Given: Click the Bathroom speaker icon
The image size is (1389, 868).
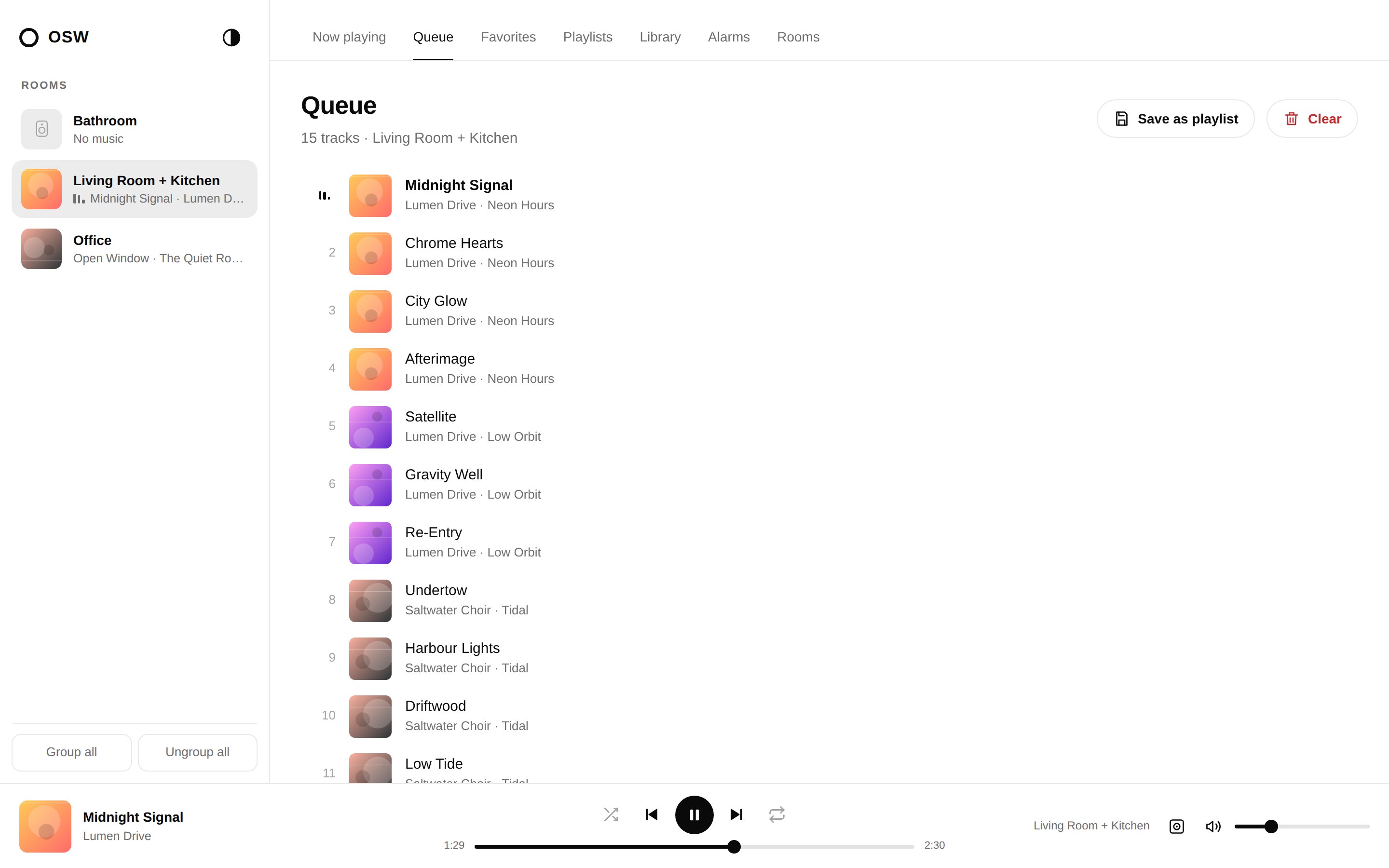Looking at the screenshot, I should 41,129.
